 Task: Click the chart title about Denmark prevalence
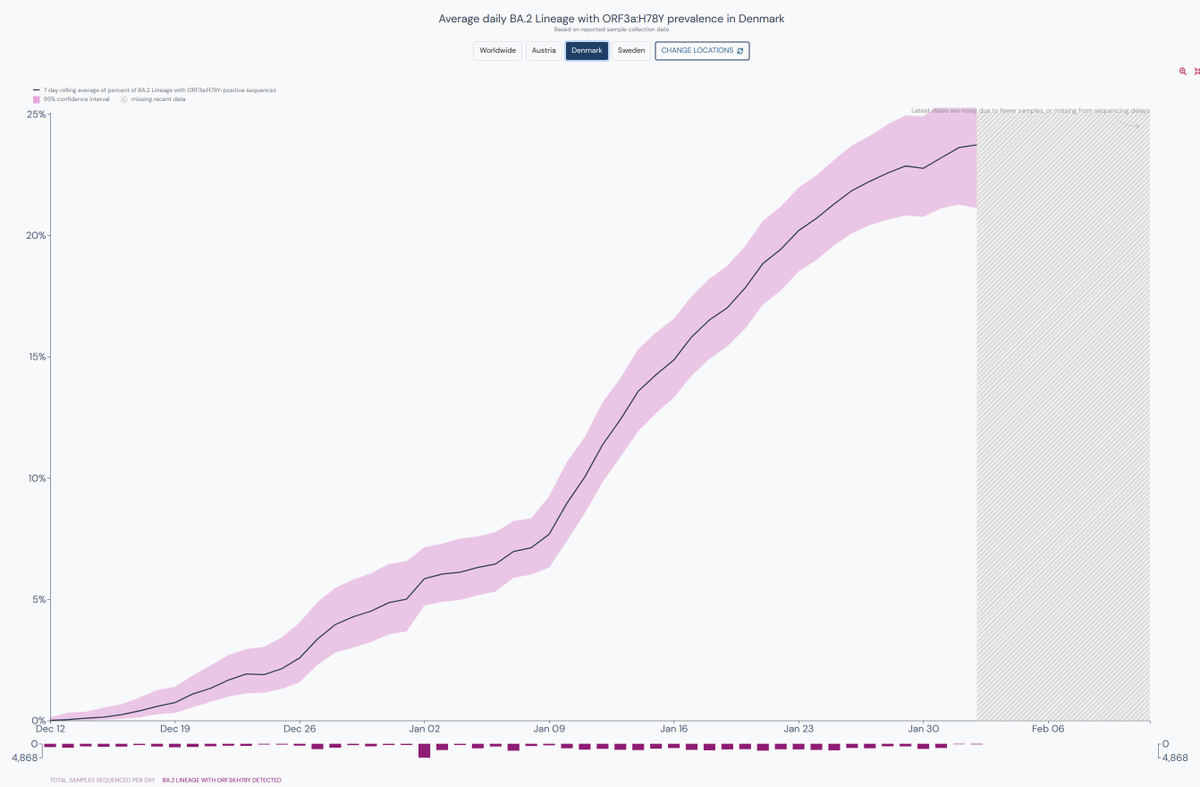pos(611,19)
